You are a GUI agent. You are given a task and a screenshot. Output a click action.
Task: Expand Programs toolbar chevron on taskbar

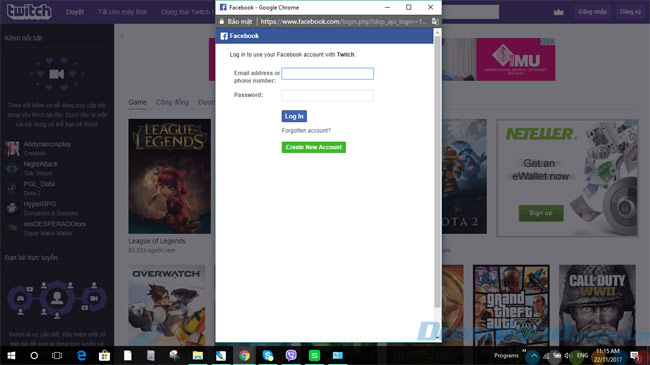pos(524,351)
